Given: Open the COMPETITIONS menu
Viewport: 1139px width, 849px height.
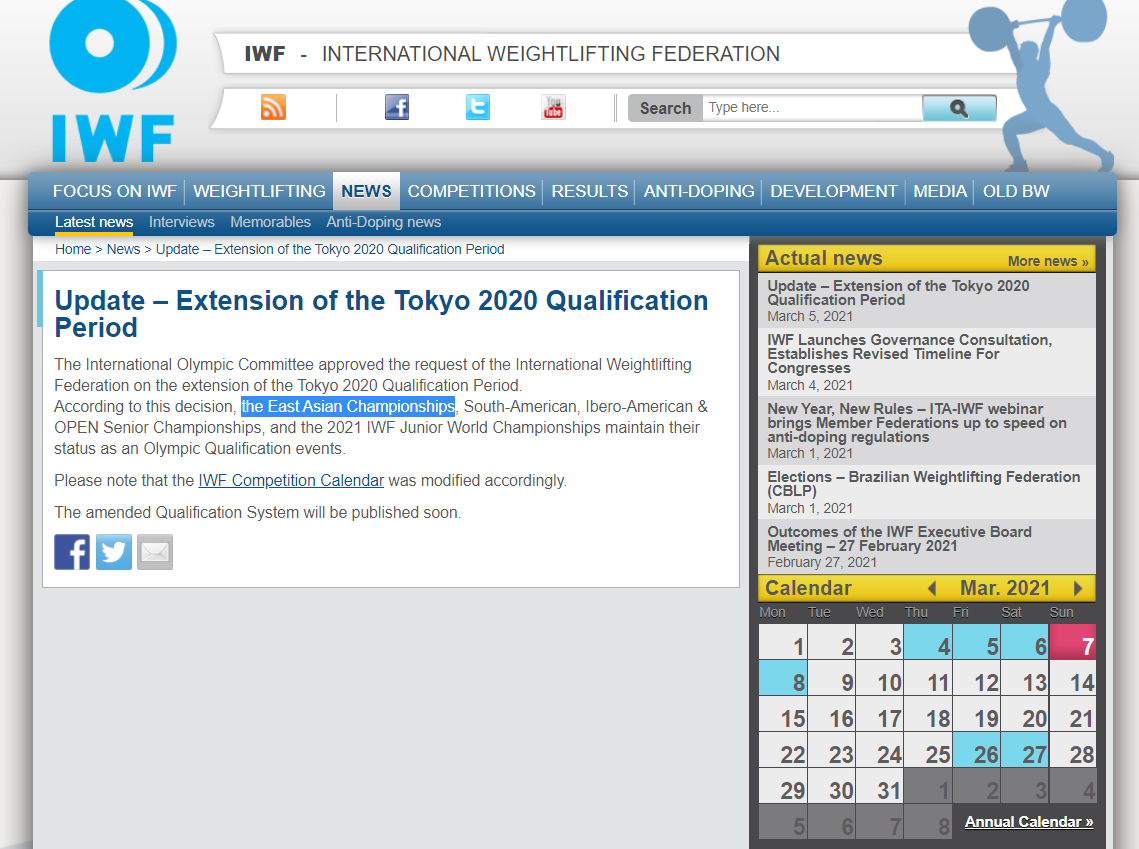Looking at the screenshot, I should click(x=471, y=191).
